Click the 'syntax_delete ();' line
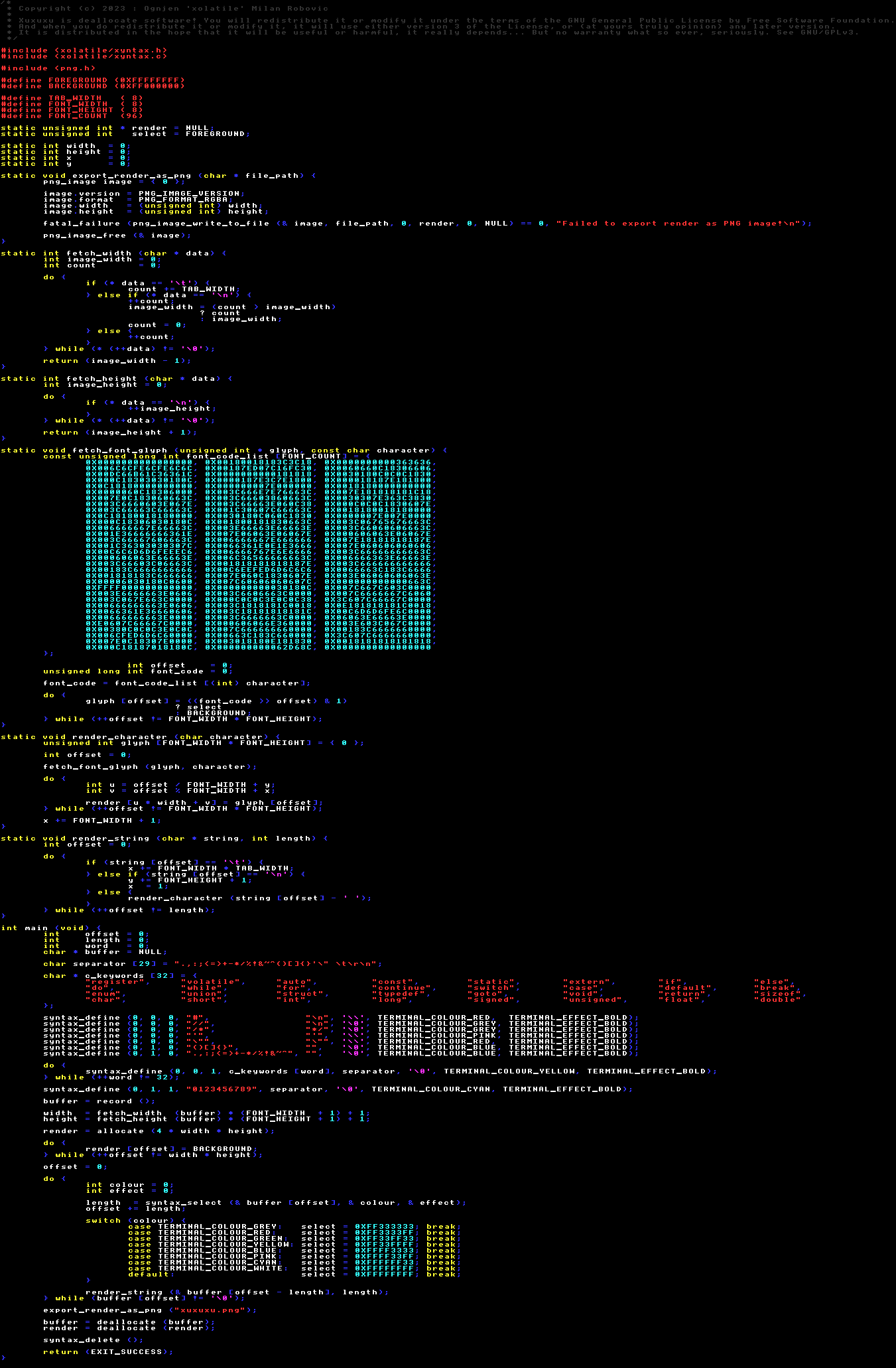896x1368 pixels. pyautogui.click(x=94, y=1340)
